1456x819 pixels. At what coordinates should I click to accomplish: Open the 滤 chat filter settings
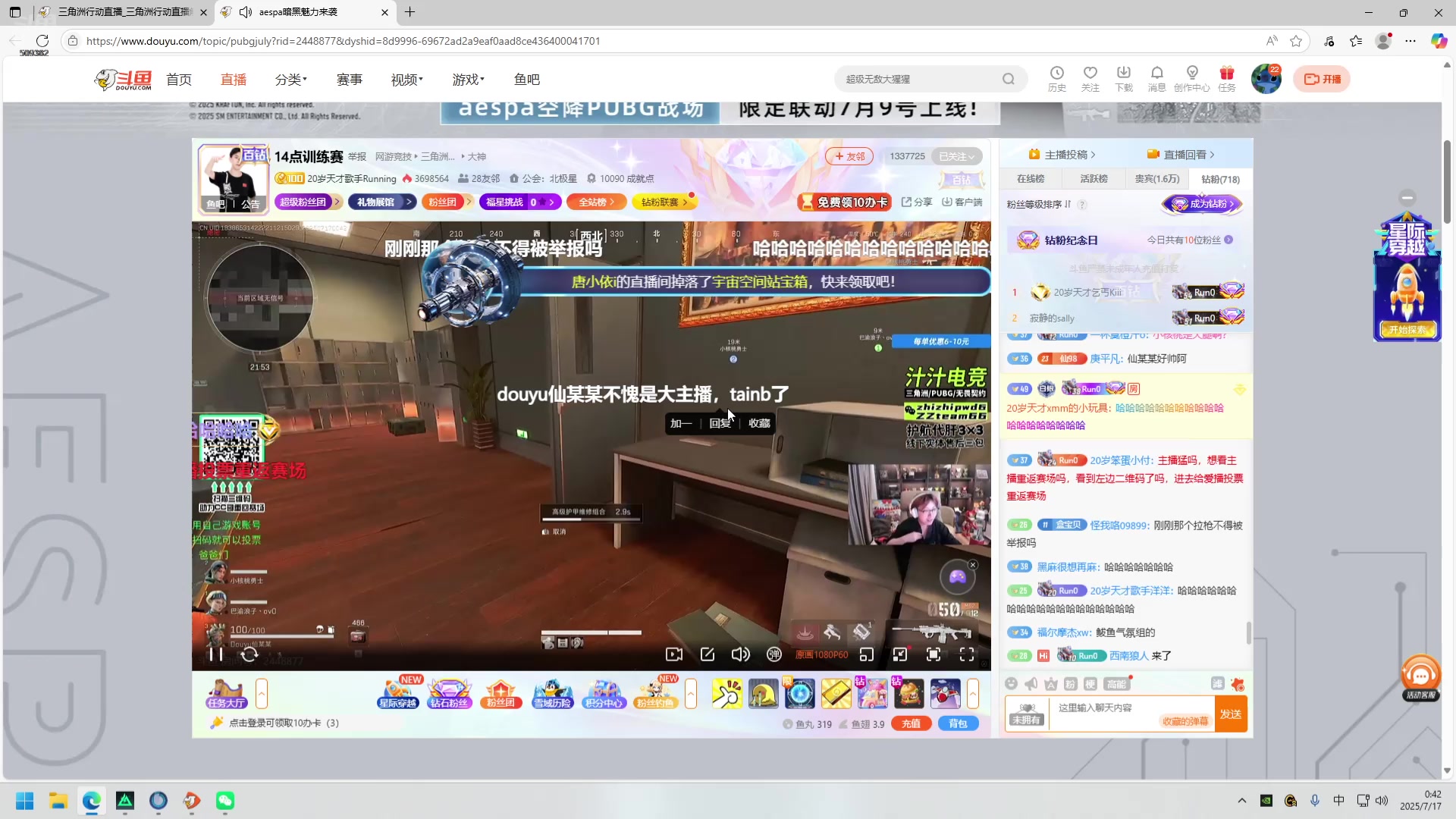[1218, 684]
